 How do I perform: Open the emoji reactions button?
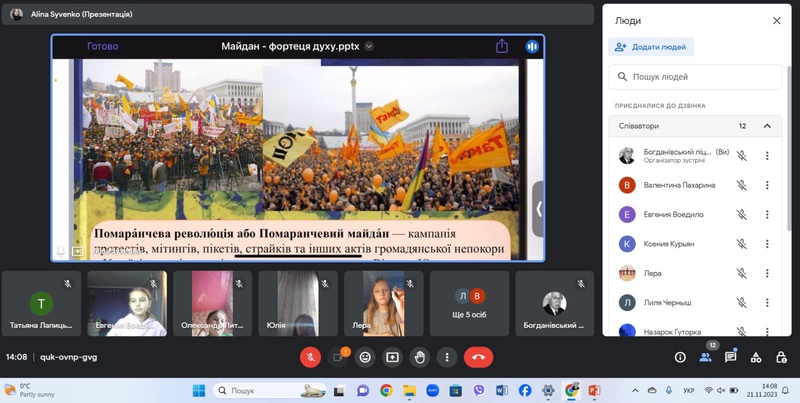pos(365,358)
